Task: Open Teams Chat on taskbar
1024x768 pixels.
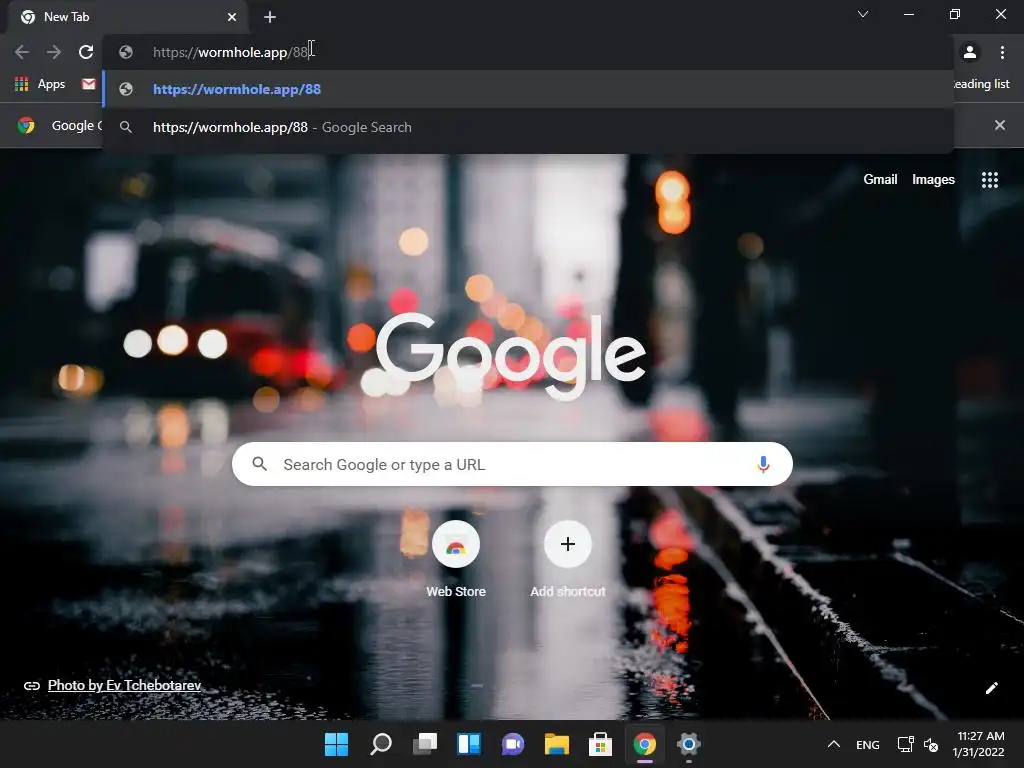Action: tap(513, 744)
